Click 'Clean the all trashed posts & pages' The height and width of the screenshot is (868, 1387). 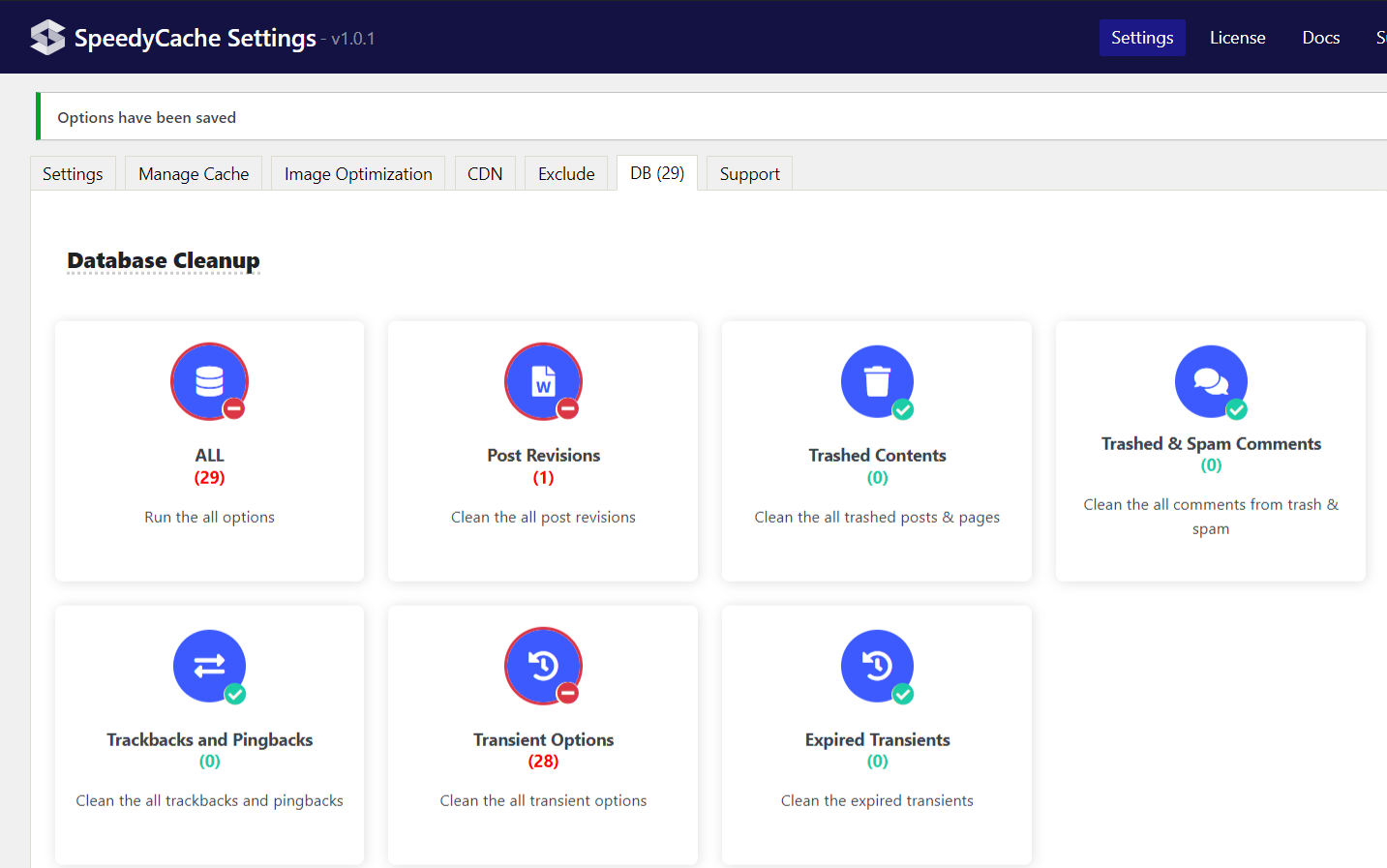point(877,517)
